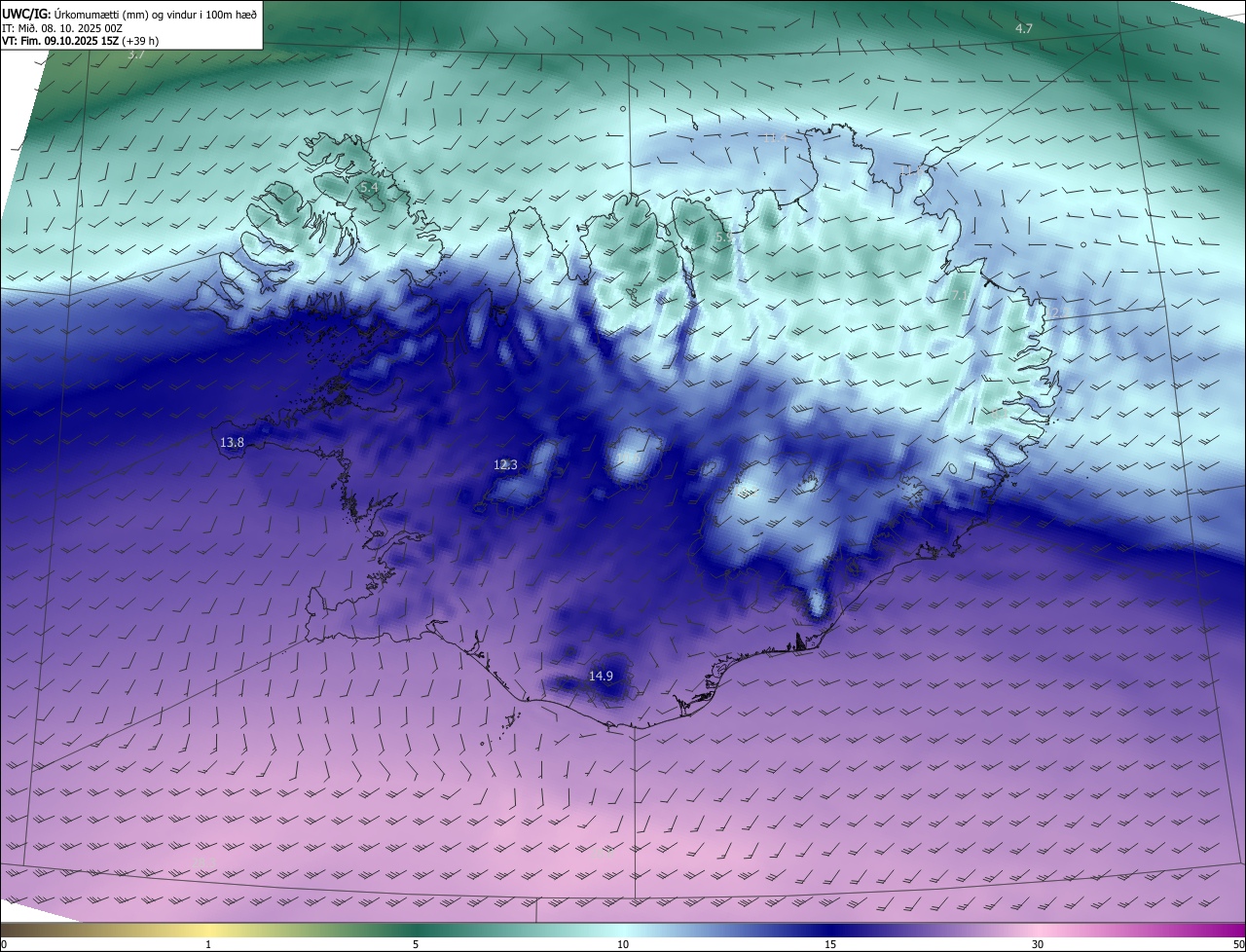Click the legend tick label 50
Viewport: 1246px width, 952px height.
click(1238, 944)
